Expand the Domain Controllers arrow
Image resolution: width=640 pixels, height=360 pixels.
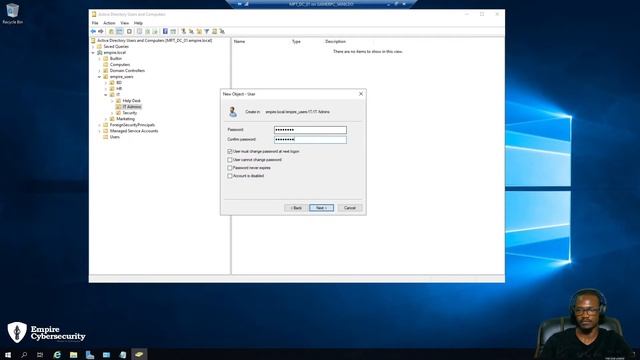pos(100,71)
